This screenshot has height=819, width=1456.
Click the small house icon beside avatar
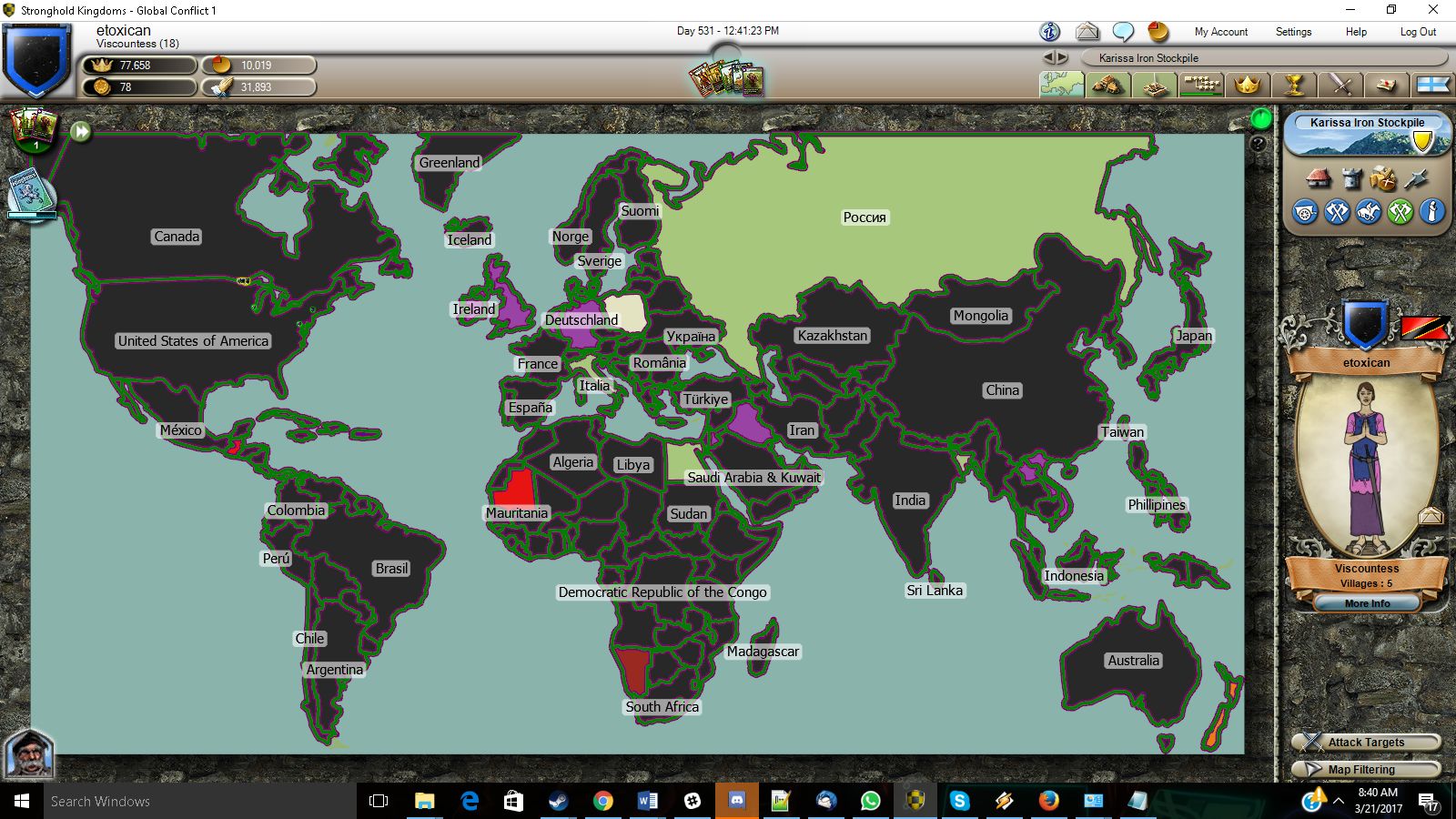1431,516
